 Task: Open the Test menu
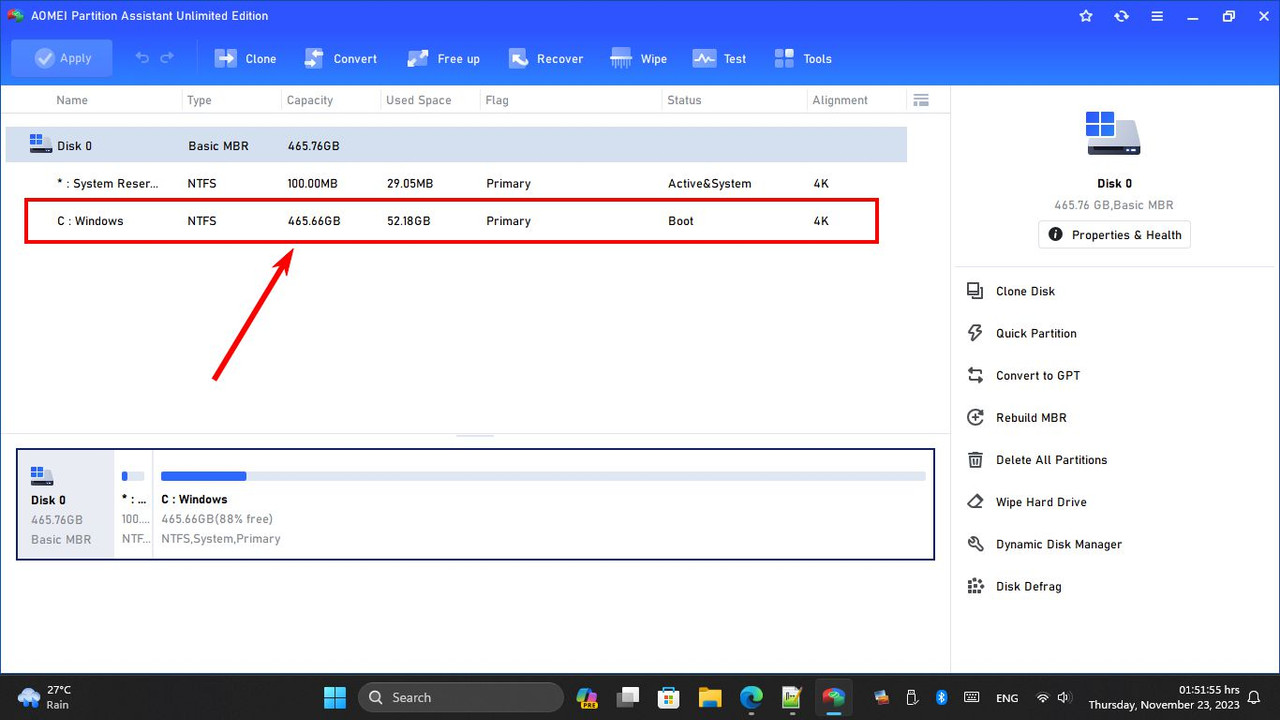pos(720,58)
